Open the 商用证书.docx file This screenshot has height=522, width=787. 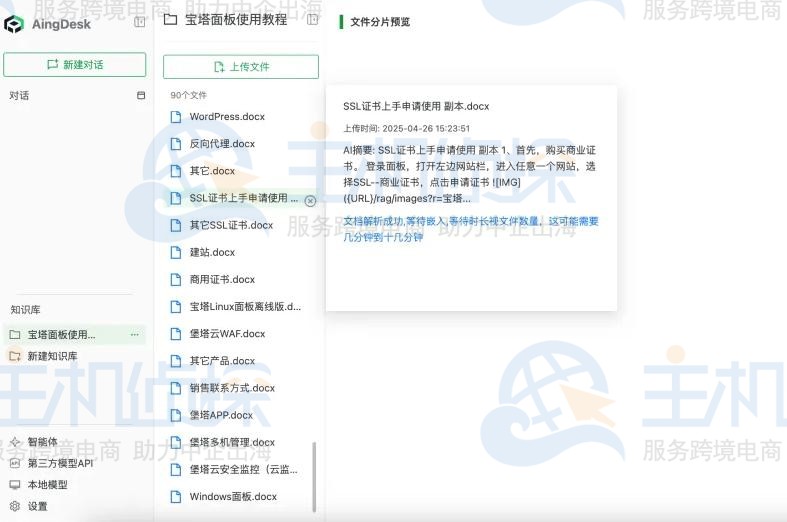[222, 279]
